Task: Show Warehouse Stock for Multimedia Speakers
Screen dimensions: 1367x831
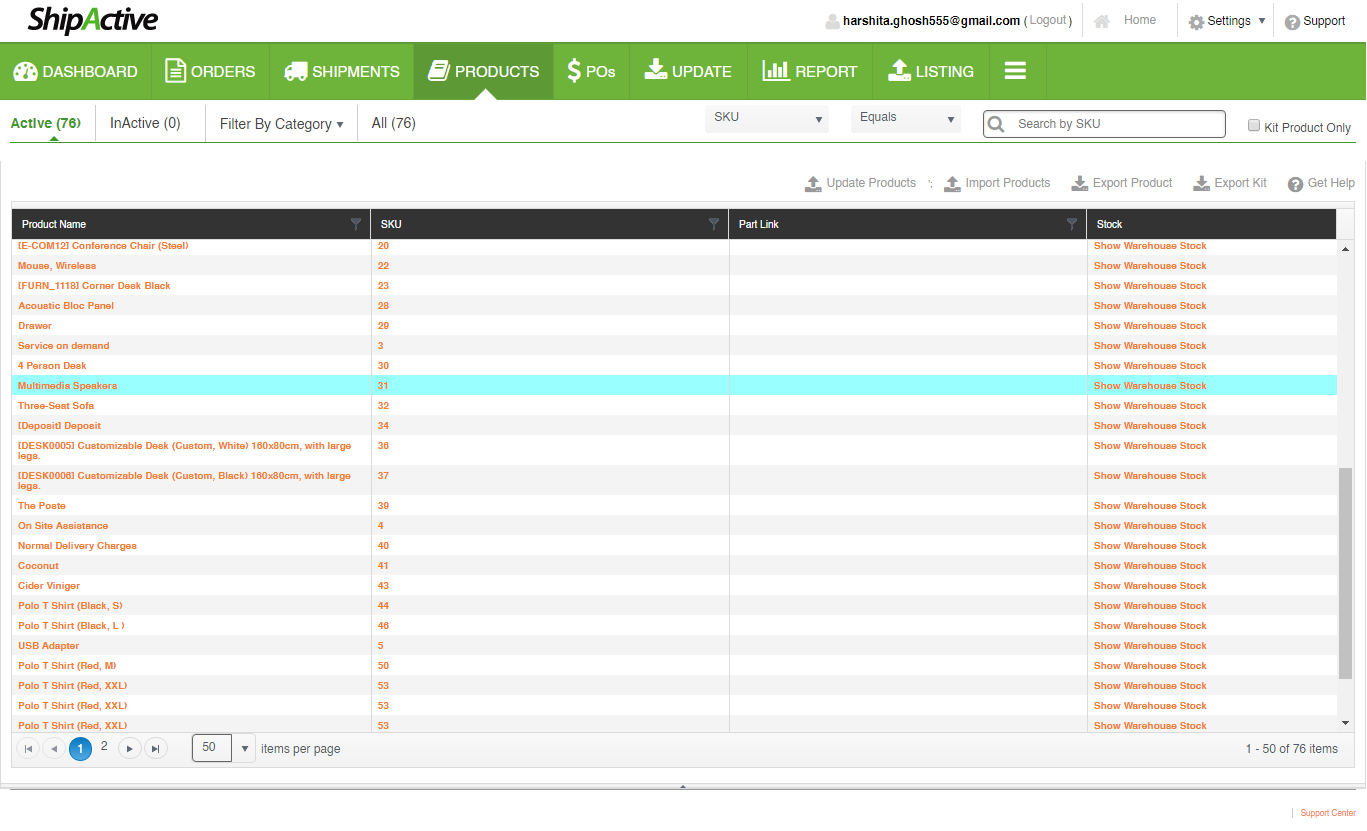Action: coord(1150,386)
